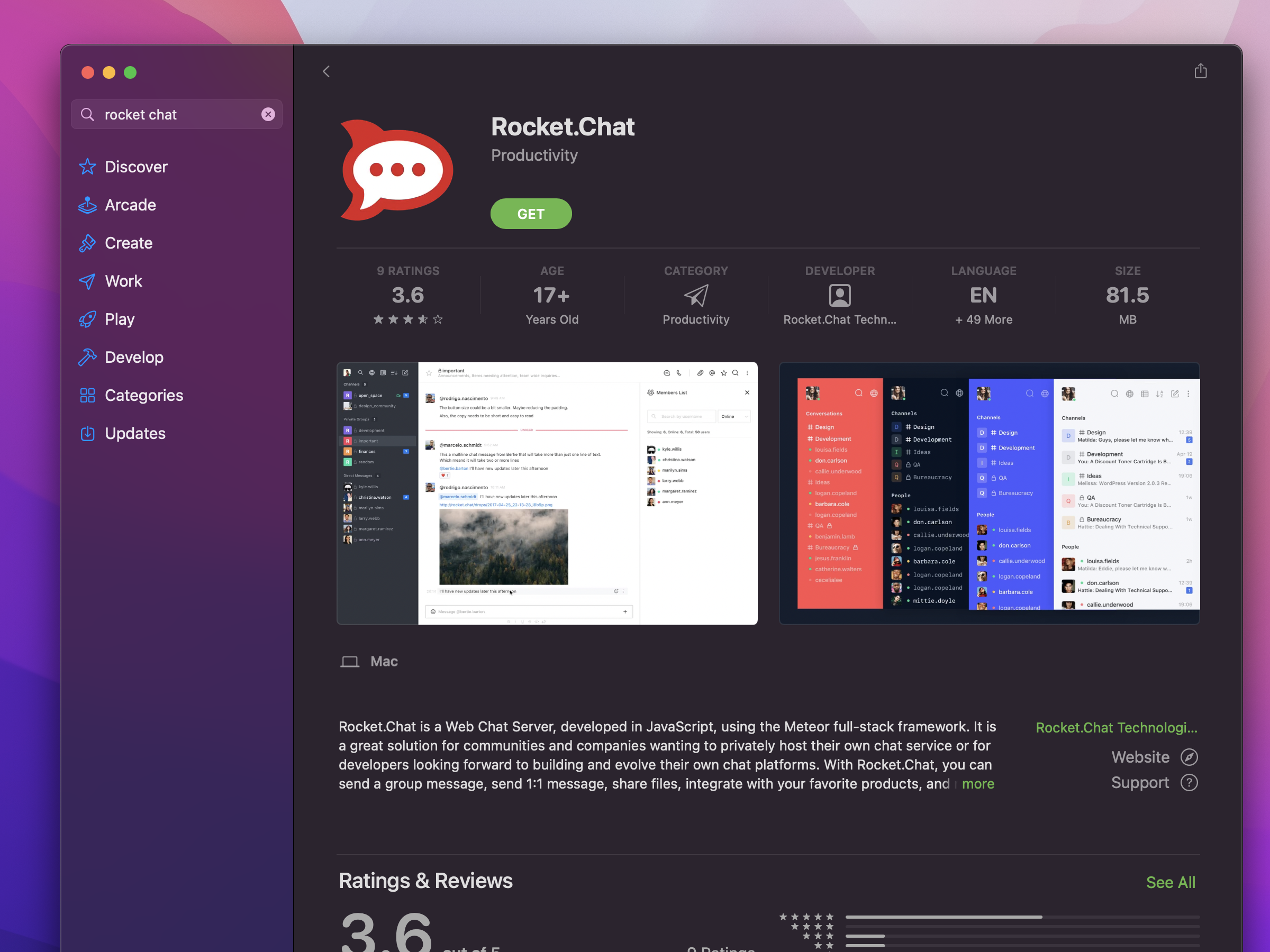This screenshot has width=1270, height=952.
Task: Click the Updates sidebar icon
Action: 88,433
